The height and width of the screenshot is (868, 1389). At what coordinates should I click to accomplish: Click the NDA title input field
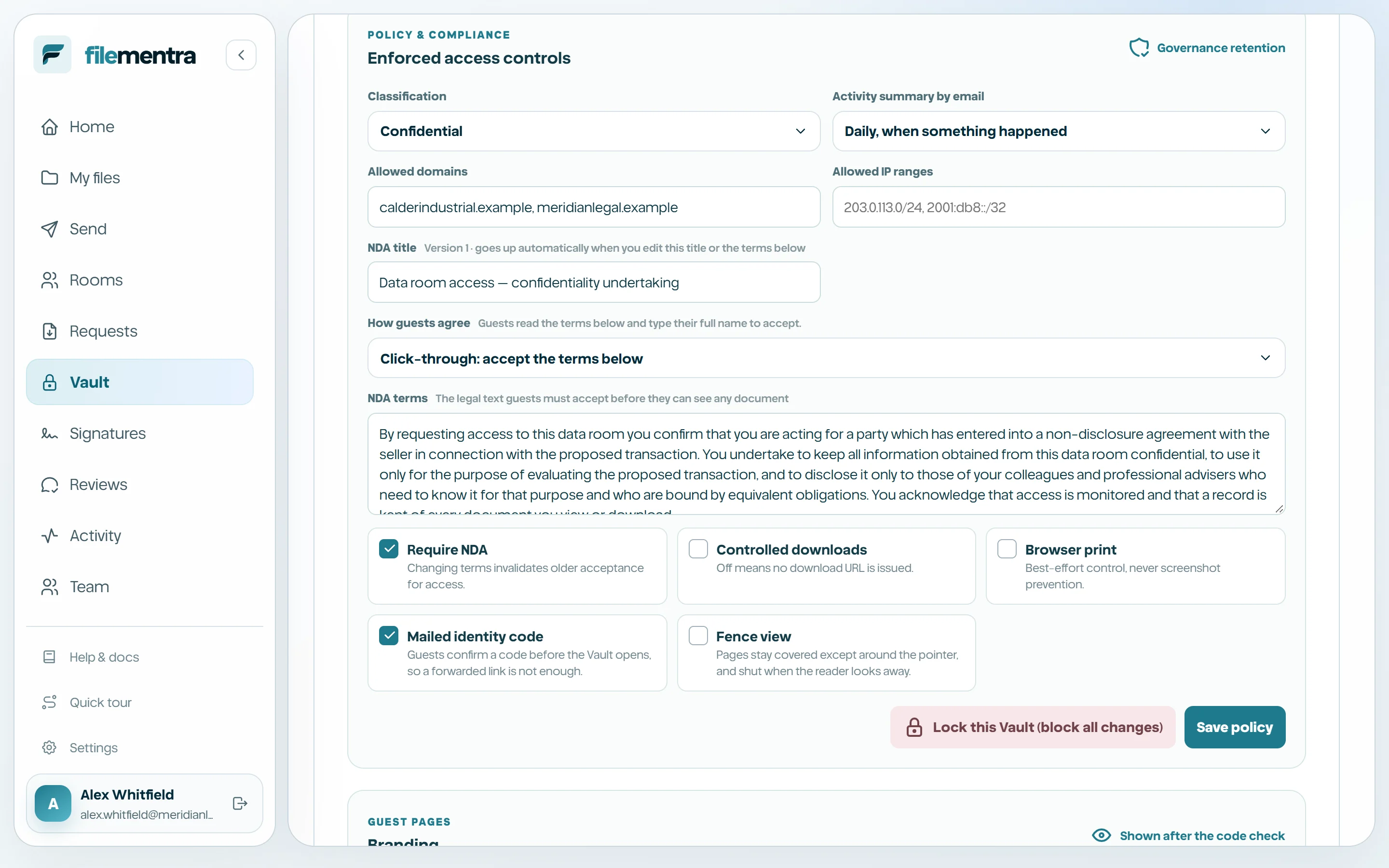(594, 283)
